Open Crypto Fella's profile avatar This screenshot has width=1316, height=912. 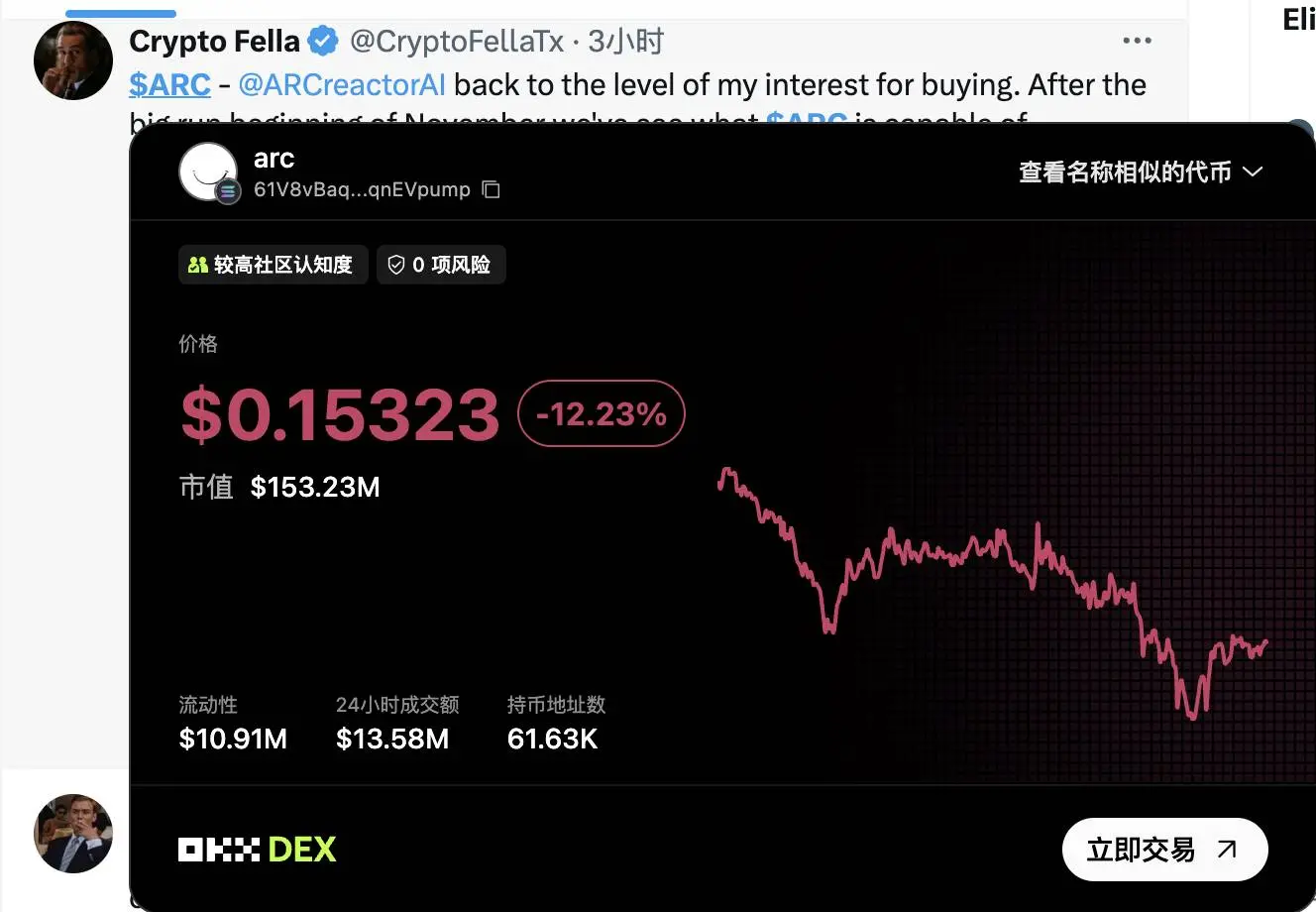tap(73, 60)
